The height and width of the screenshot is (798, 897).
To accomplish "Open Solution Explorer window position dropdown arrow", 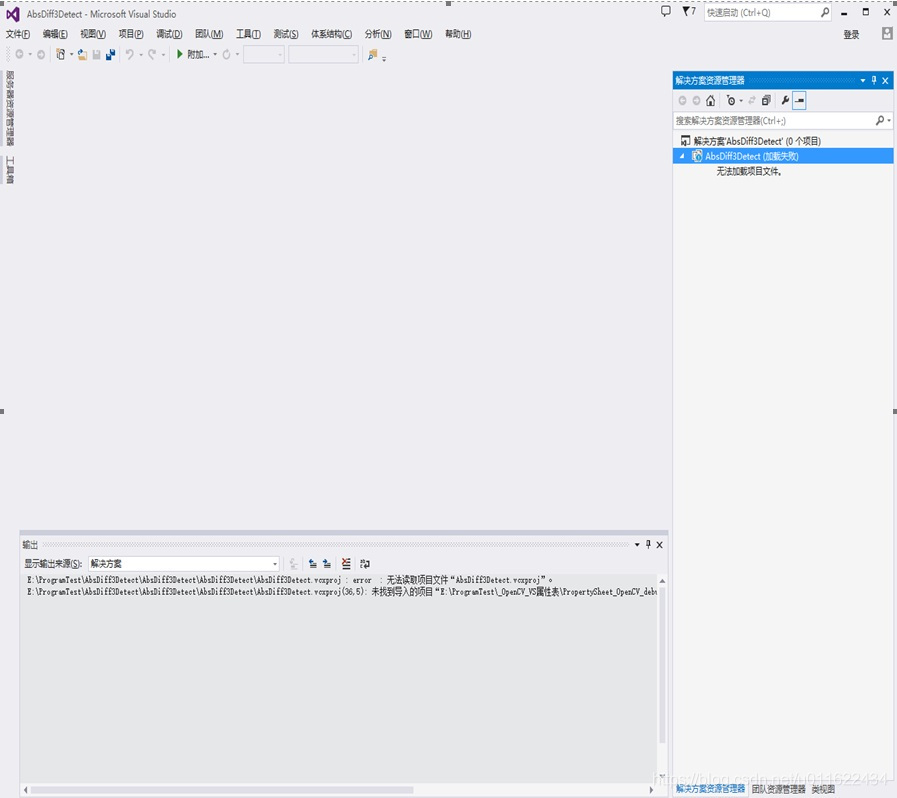I will coord(863,81).
